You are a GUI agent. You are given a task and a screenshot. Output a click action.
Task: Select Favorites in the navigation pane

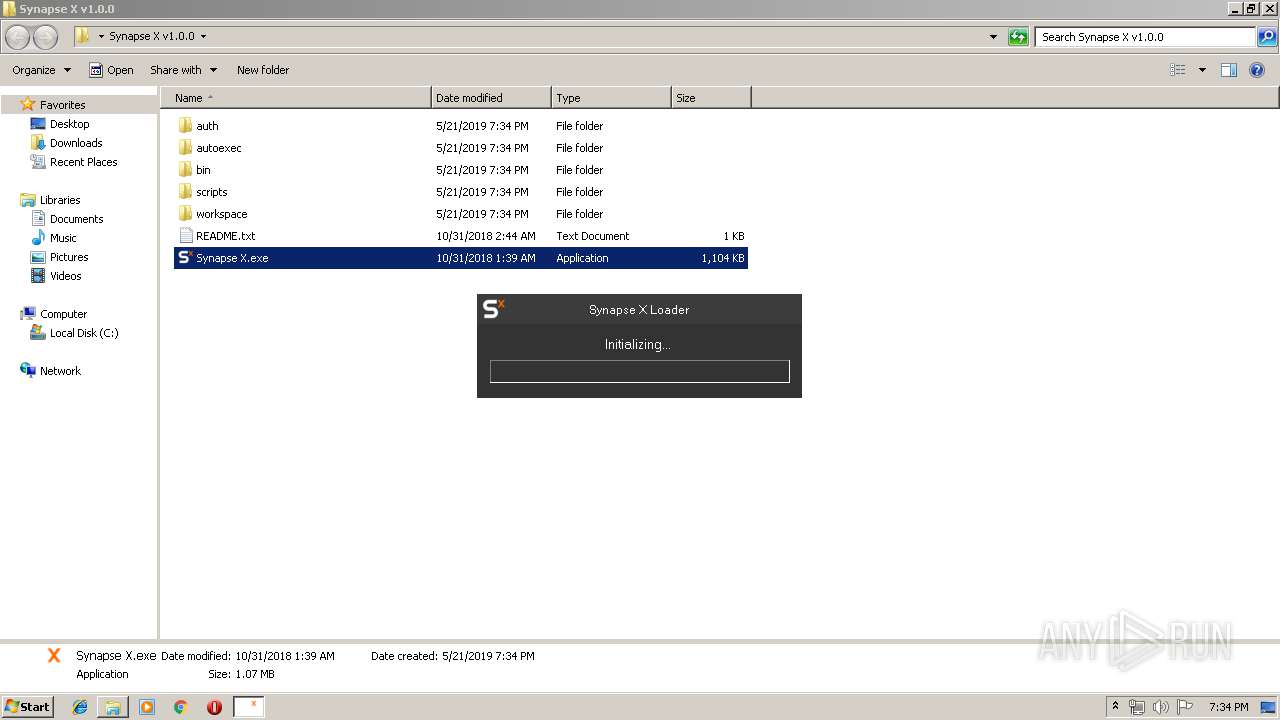(x=62, y=105)
